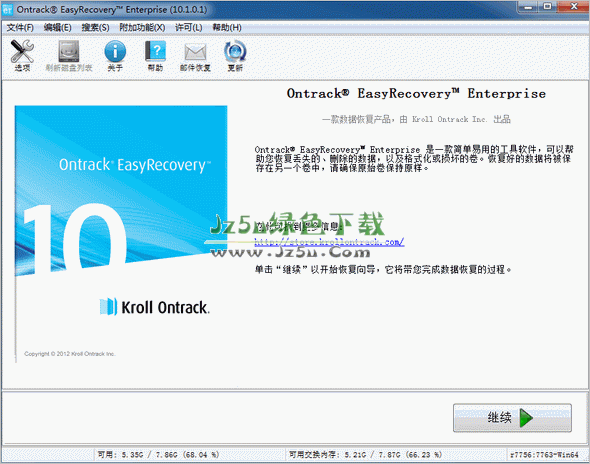Open the File (文件) menu
Image resolution: width=590 pixels, height=464 pixels.
click(20, 27)
